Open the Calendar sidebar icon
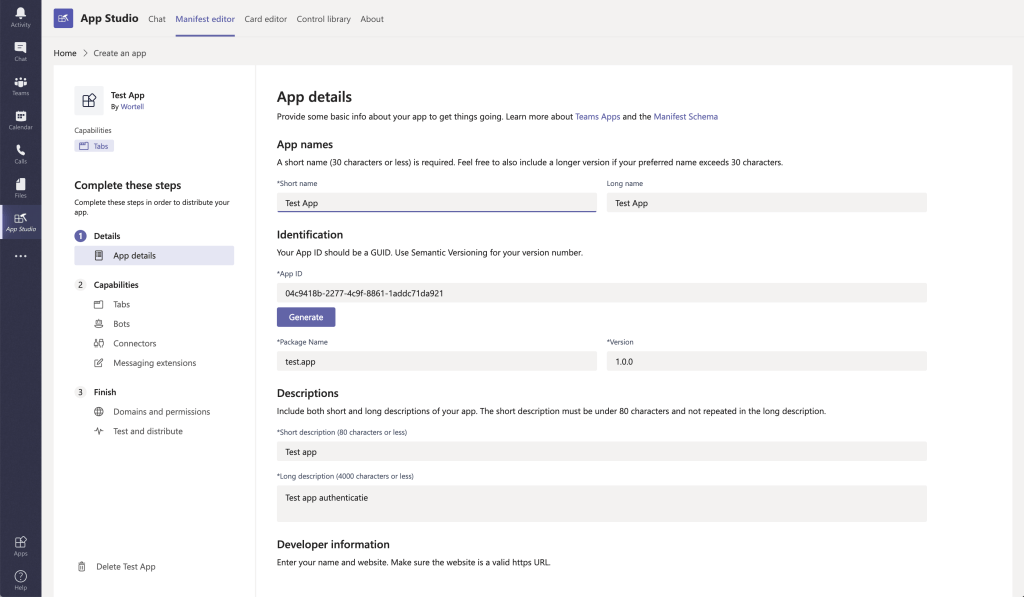Viewport: 1024px width, 597px height. point(20,120)
